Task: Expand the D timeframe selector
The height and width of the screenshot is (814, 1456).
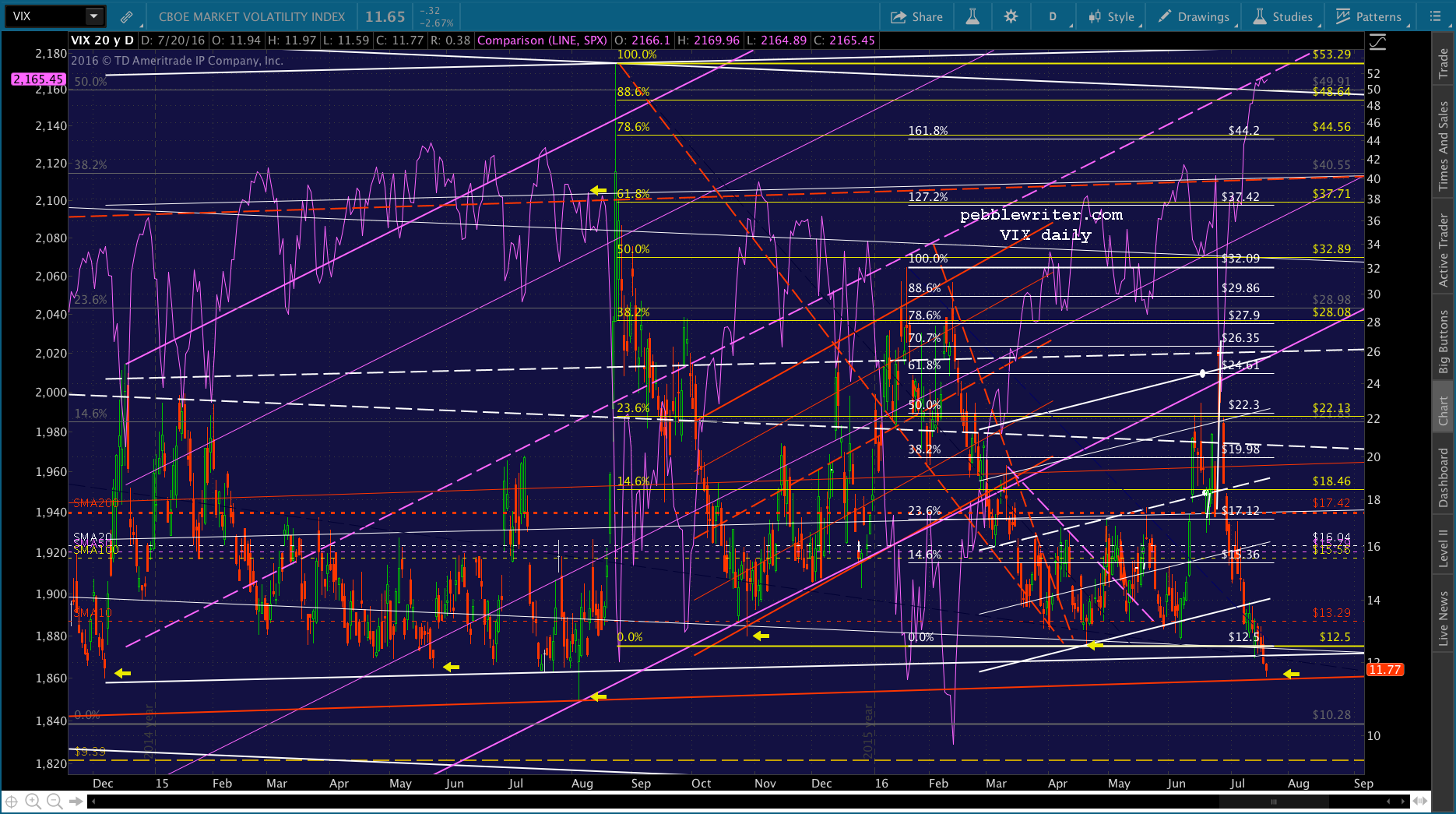Action: point(1053,16)
